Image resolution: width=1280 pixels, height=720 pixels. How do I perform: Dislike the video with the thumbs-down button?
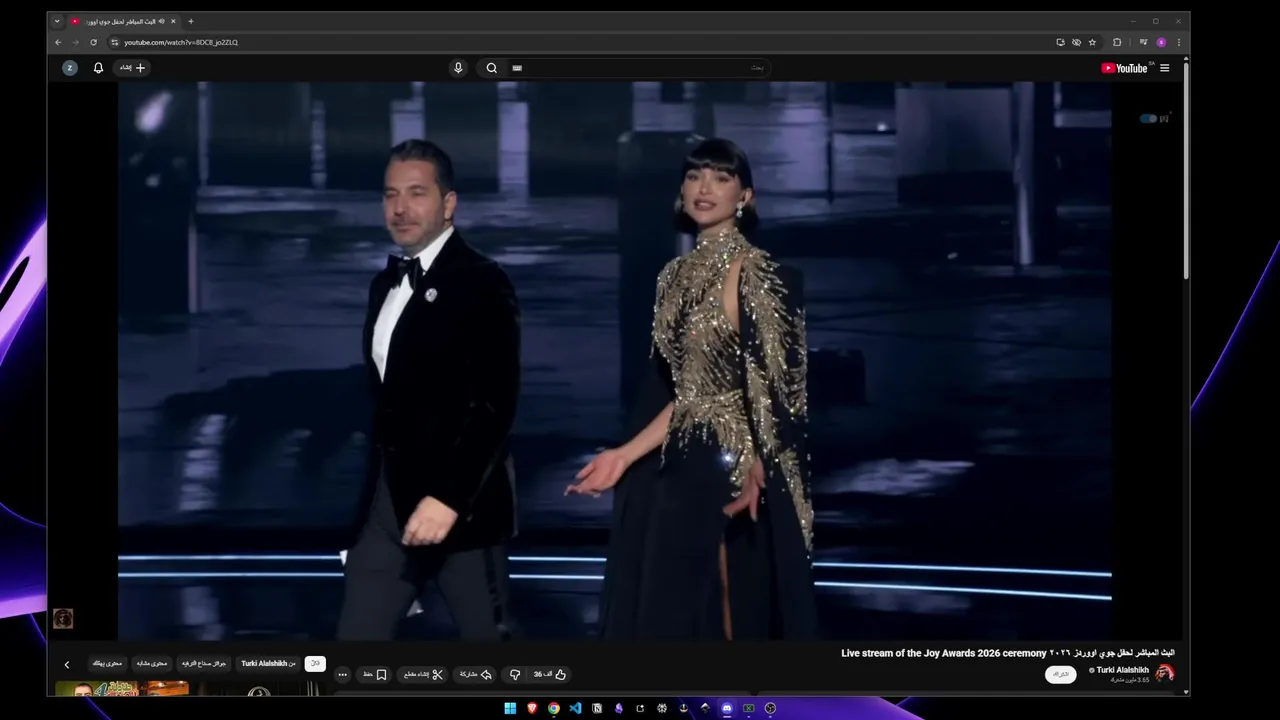[514, 675]
